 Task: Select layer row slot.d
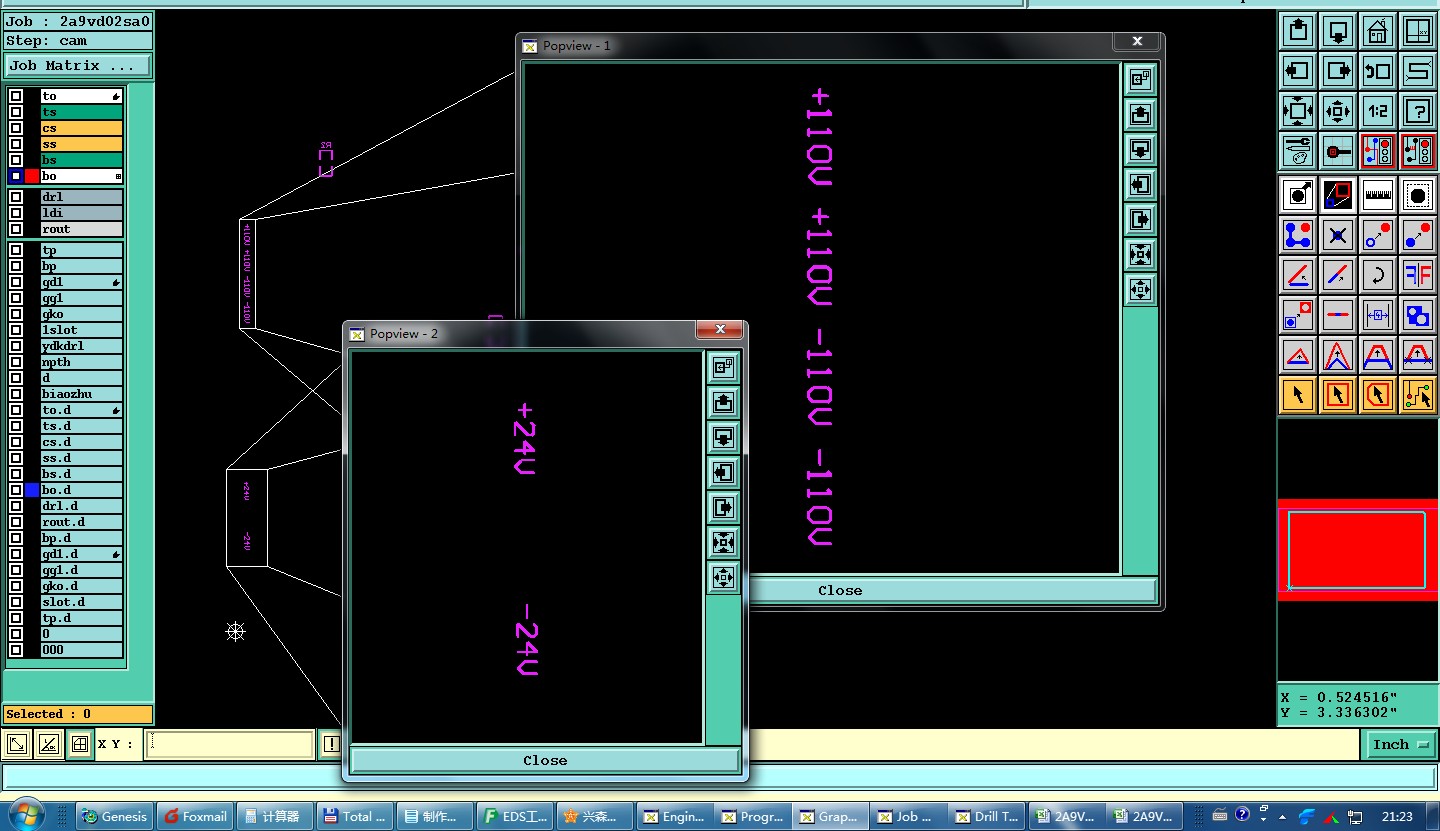(x=81, y=602)
